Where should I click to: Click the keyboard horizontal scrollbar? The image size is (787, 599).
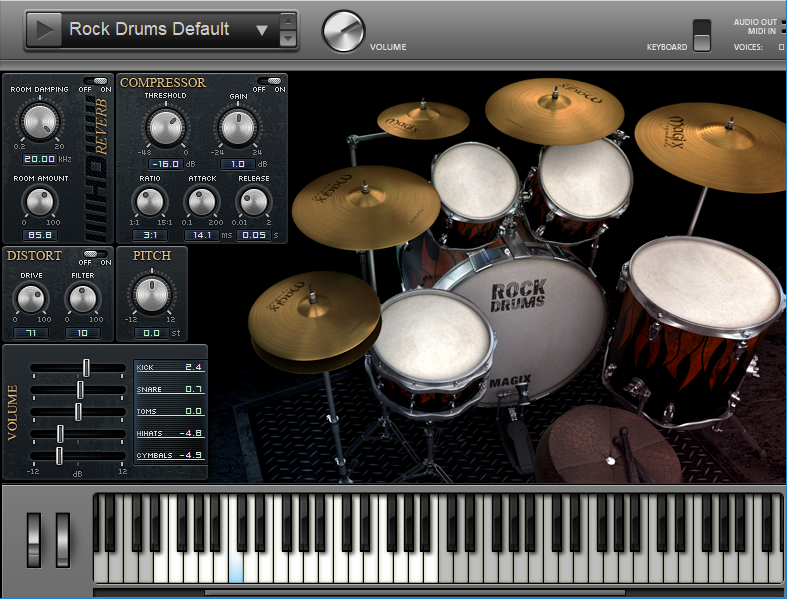tap(415, 593)
